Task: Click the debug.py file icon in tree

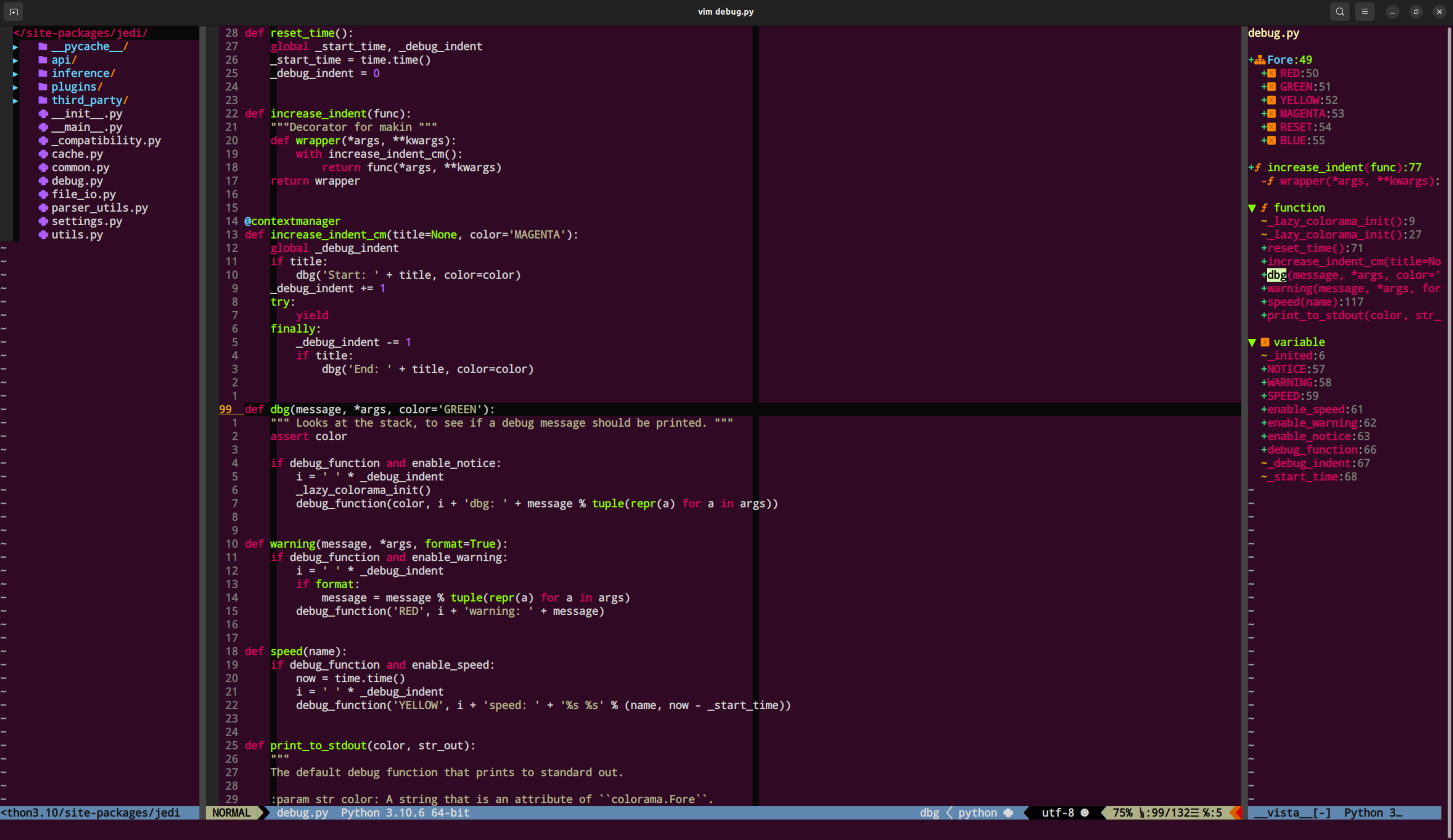Action: [x=43, y=181]
